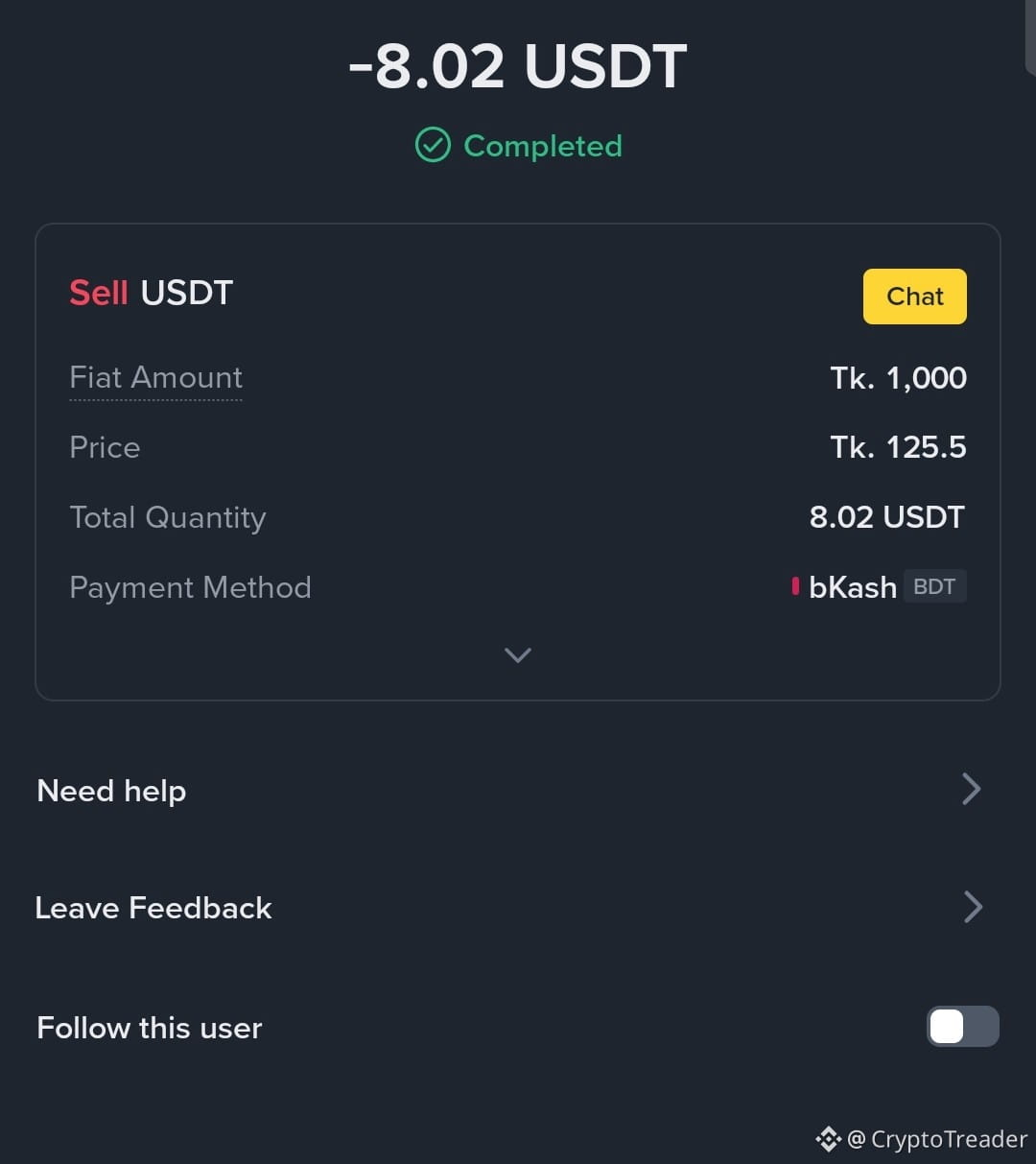Screen dimensions: 1036x1164
Task: Click the Tk. 125.5 price value
Action: pos(899,447)
